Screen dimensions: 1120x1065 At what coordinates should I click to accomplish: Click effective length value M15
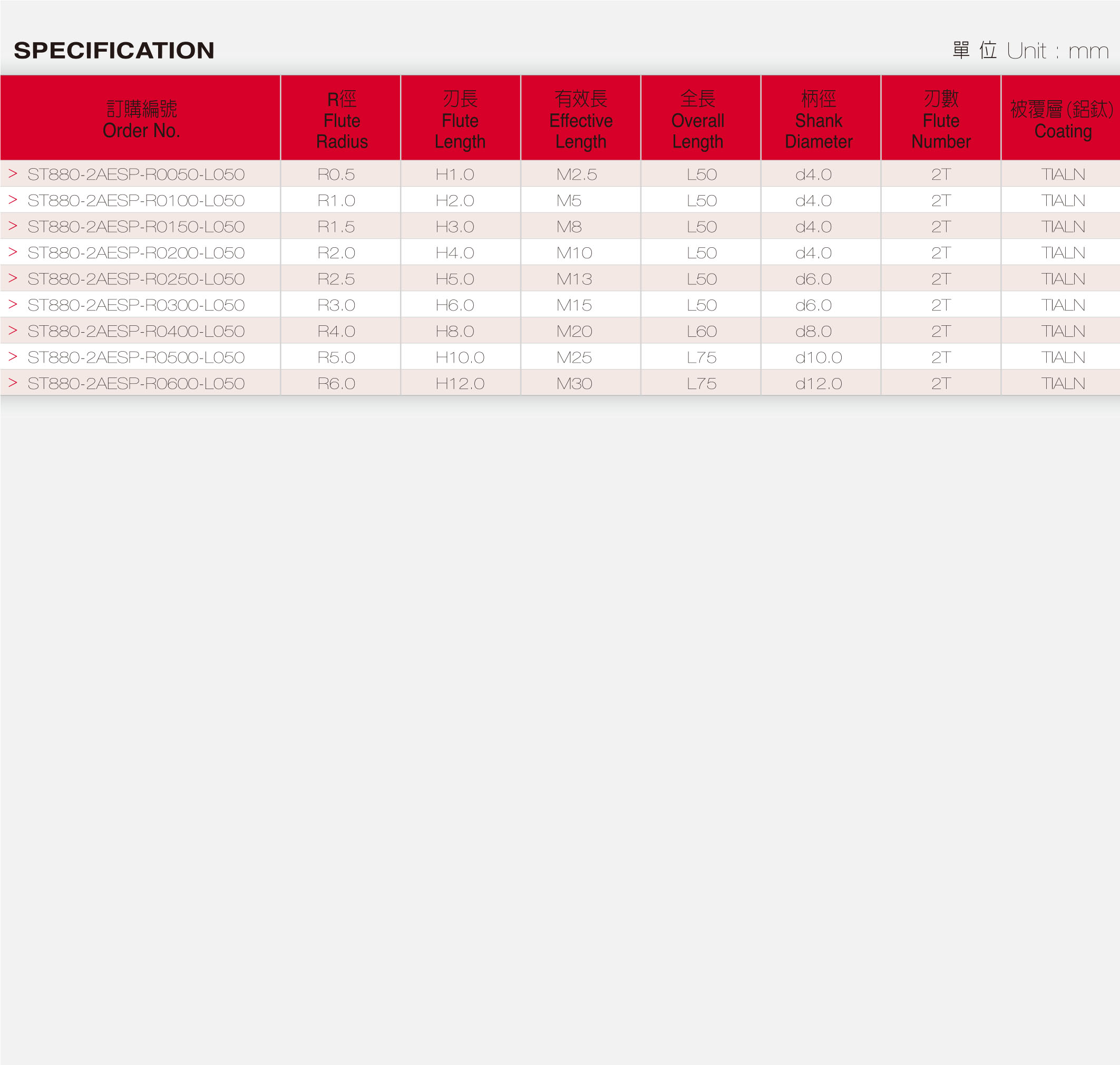[574, 305]
